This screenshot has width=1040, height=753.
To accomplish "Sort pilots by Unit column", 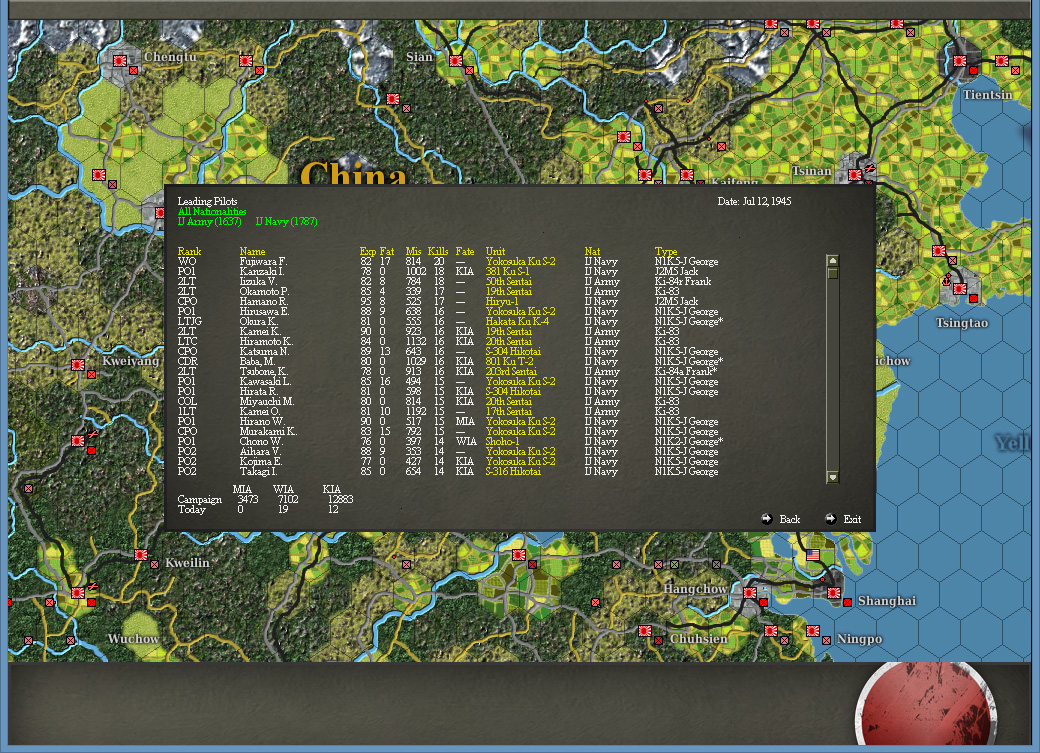I will pos(495,251).
